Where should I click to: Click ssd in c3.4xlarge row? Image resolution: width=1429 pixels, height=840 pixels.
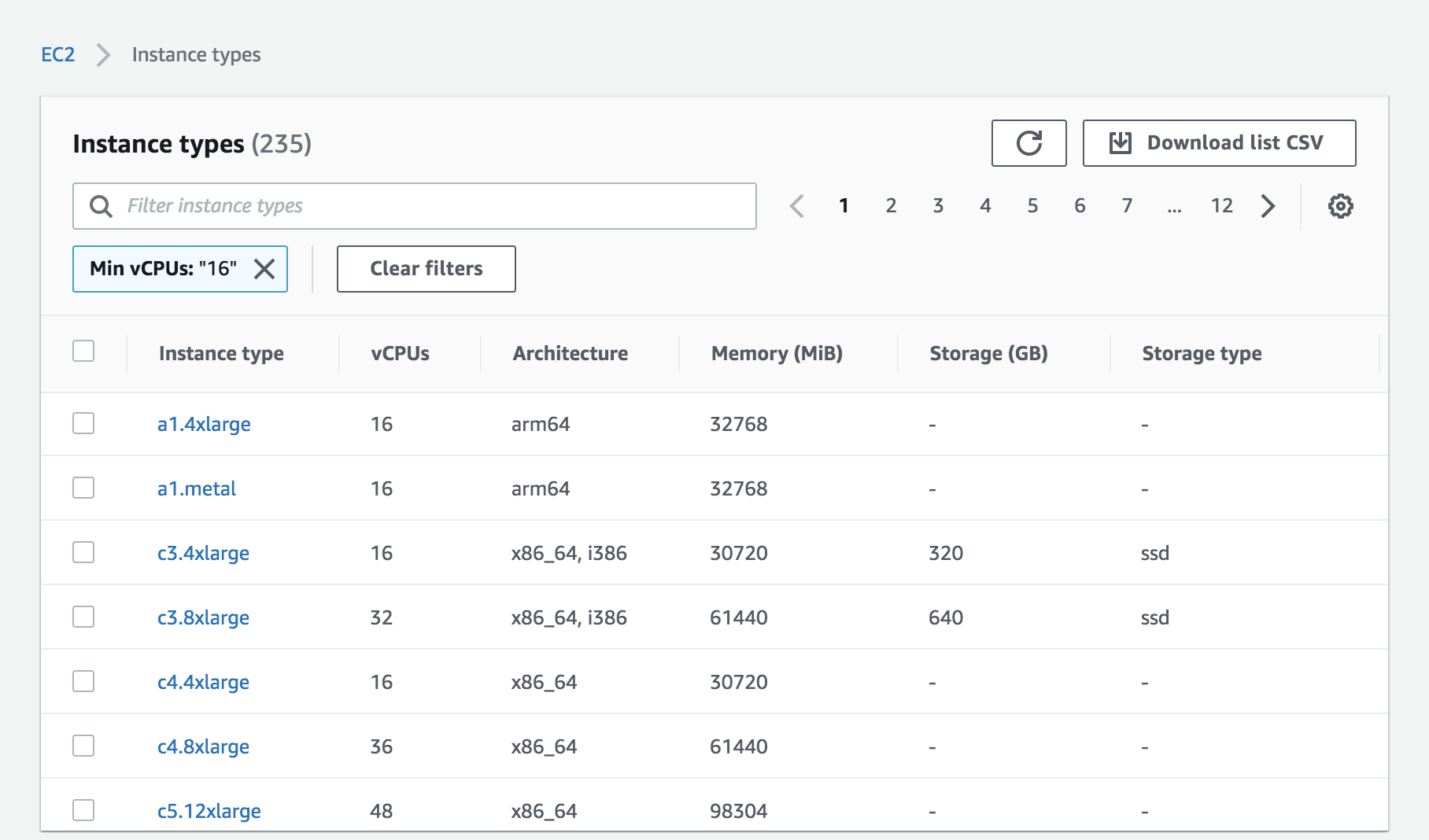[1154, 553]
